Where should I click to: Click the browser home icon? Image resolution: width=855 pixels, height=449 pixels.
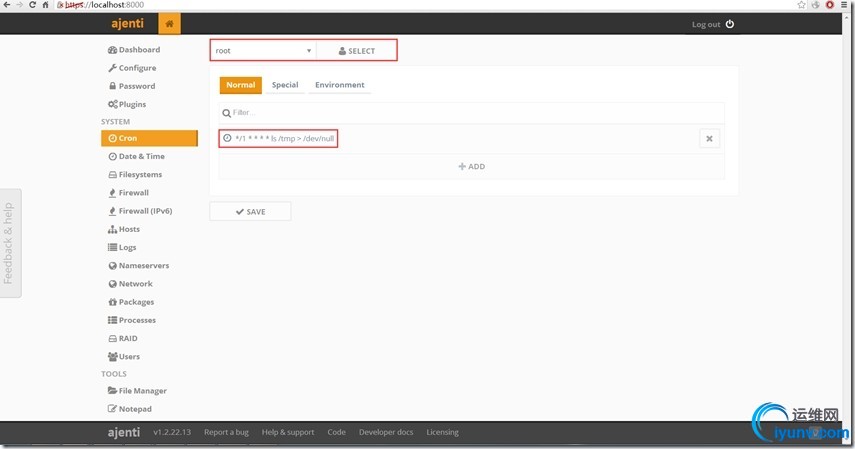coord(45,4)
